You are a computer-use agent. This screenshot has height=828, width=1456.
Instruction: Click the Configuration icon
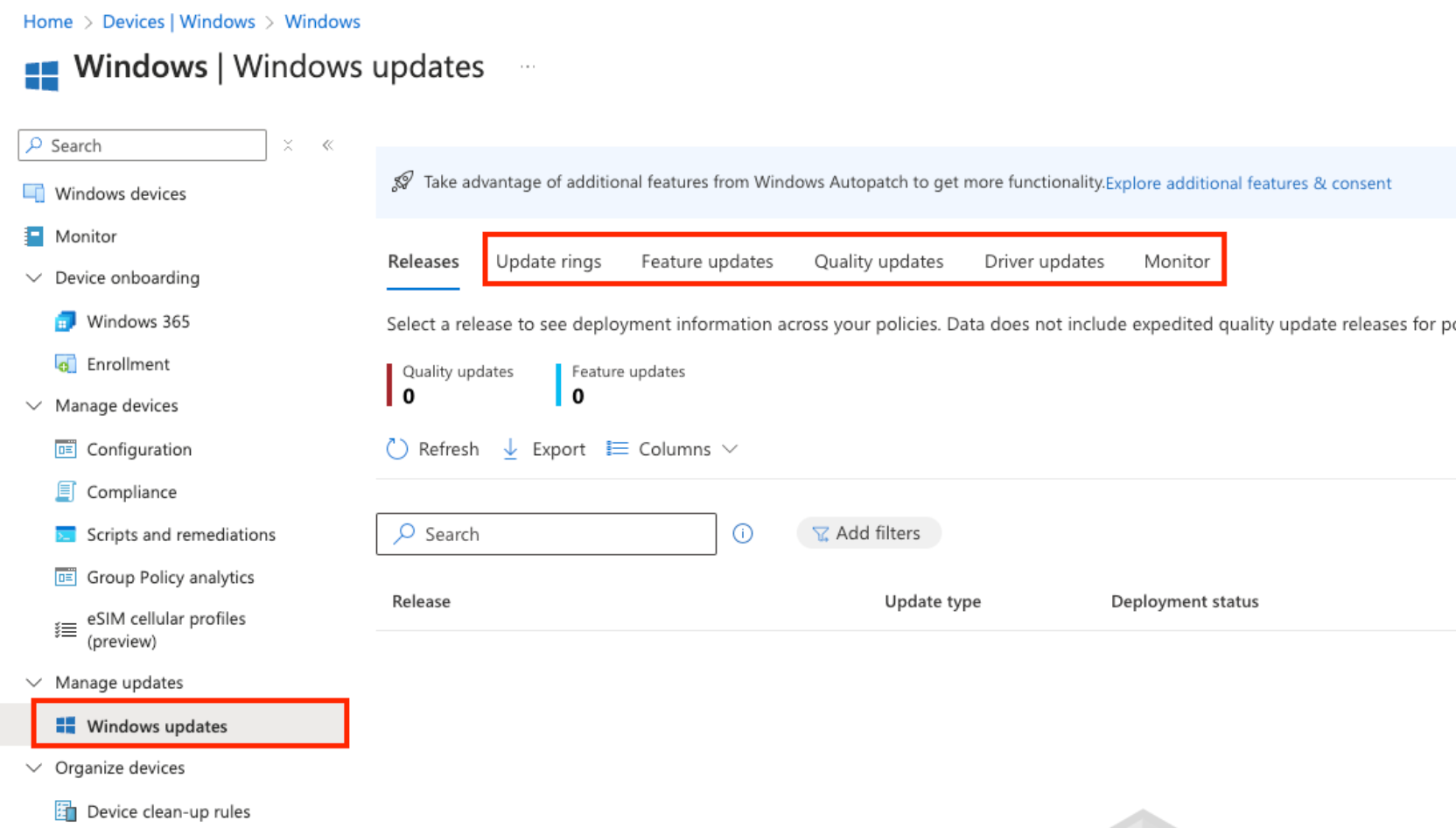pos(66,449)
